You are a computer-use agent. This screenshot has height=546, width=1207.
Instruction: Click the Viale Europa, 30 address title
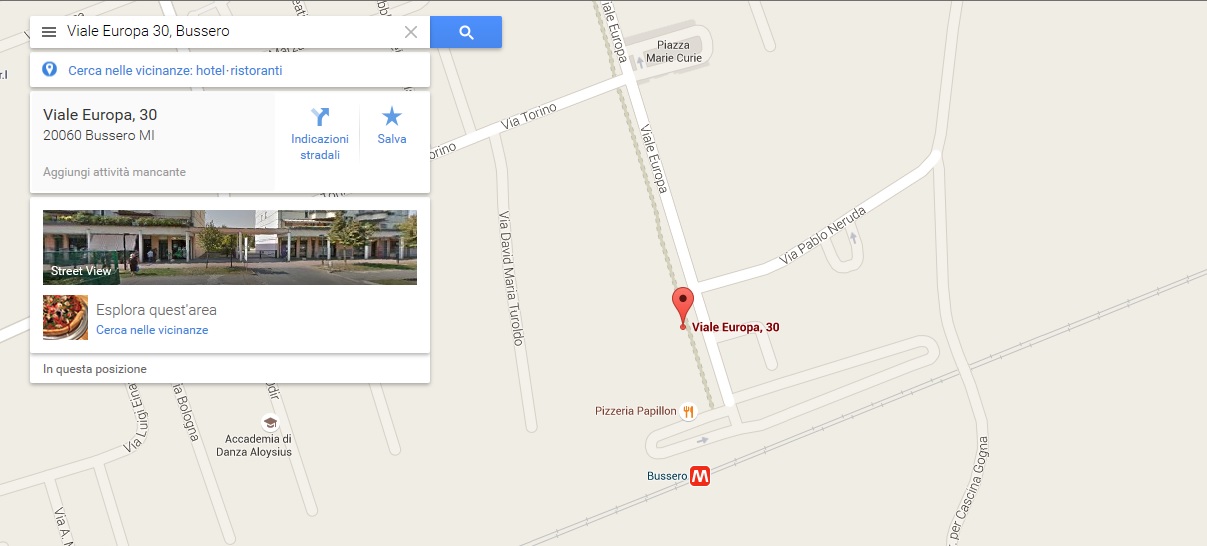tap(100, 115)
